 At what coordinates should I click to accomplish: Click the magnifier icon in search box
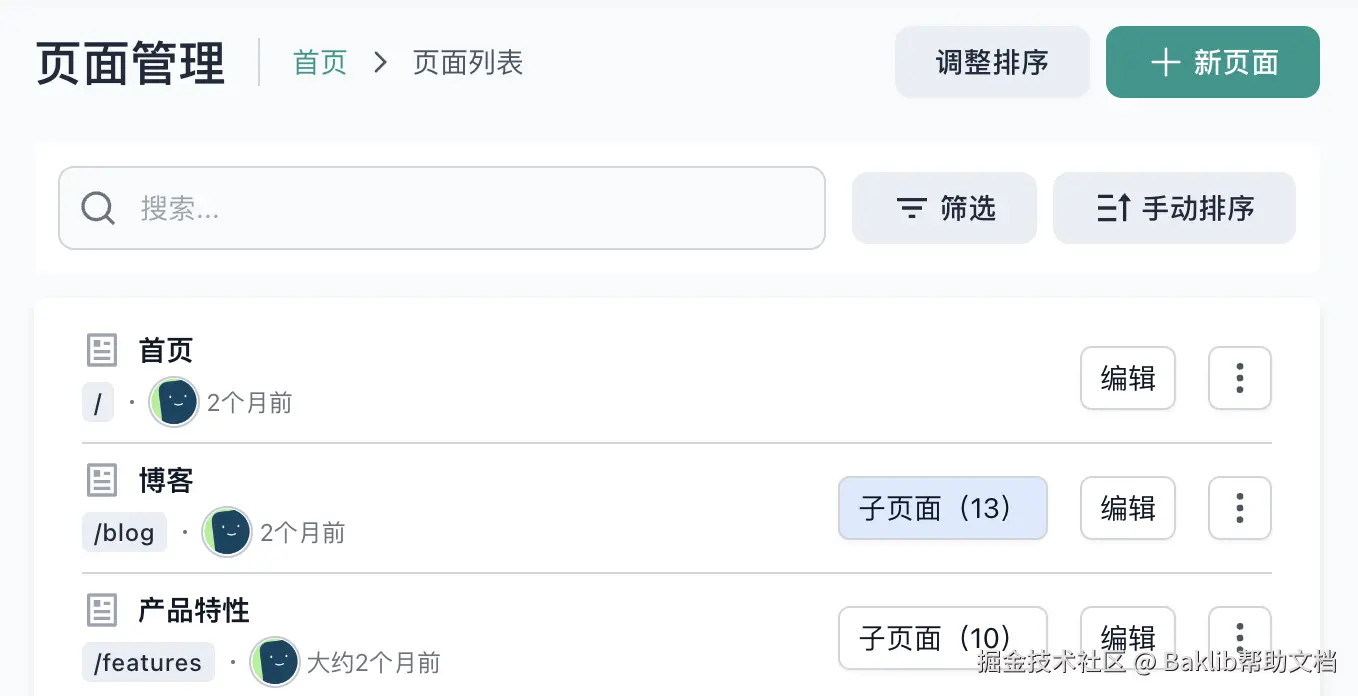click(98, 208)
